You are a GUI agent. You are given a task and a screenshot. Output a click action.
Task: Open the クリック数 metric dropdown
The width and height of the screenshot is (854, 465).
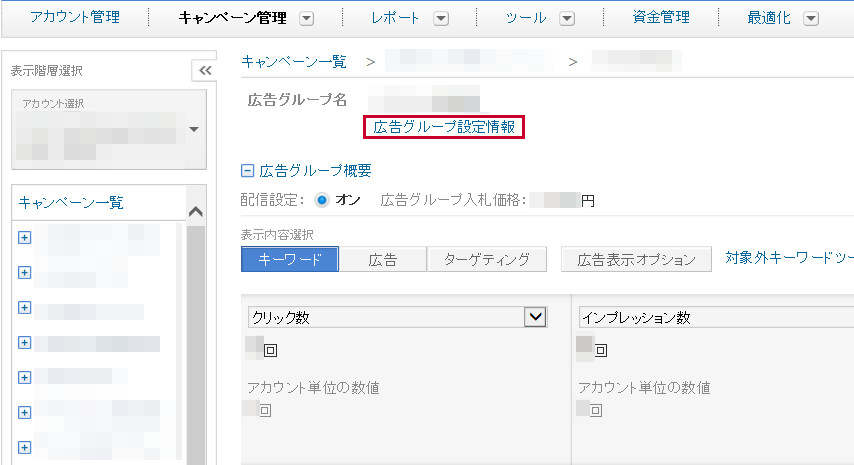coord(398,317)
